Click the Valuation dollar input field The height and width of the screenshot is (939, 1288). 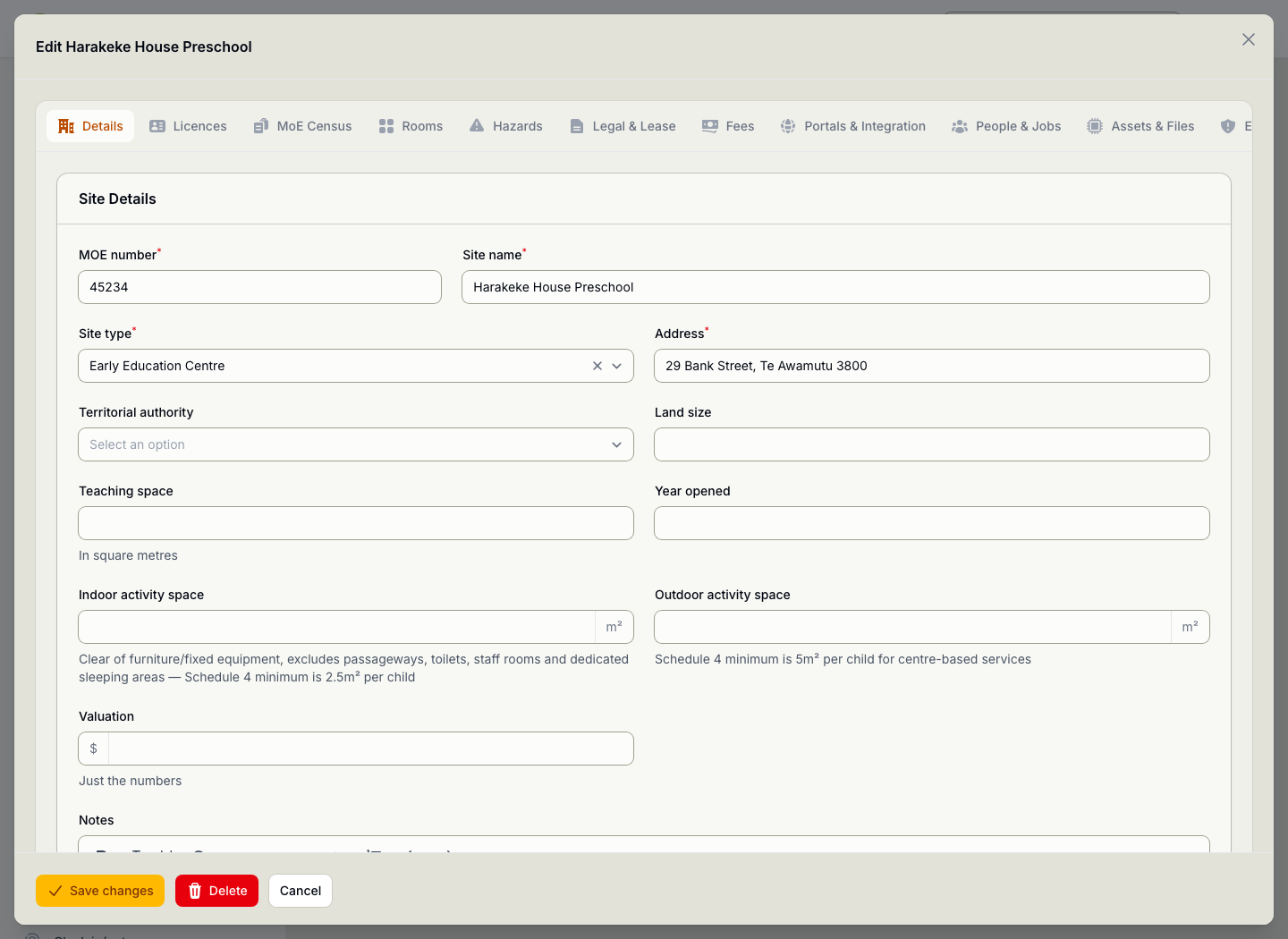pos(371,749)
